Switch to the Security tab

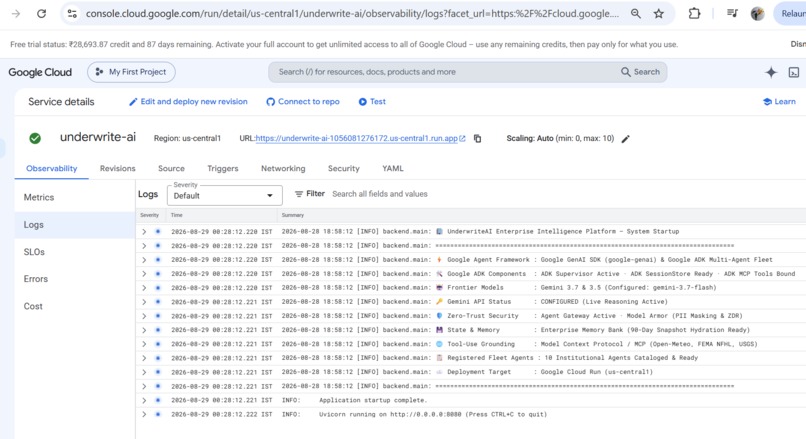click(x=344, y=168)
